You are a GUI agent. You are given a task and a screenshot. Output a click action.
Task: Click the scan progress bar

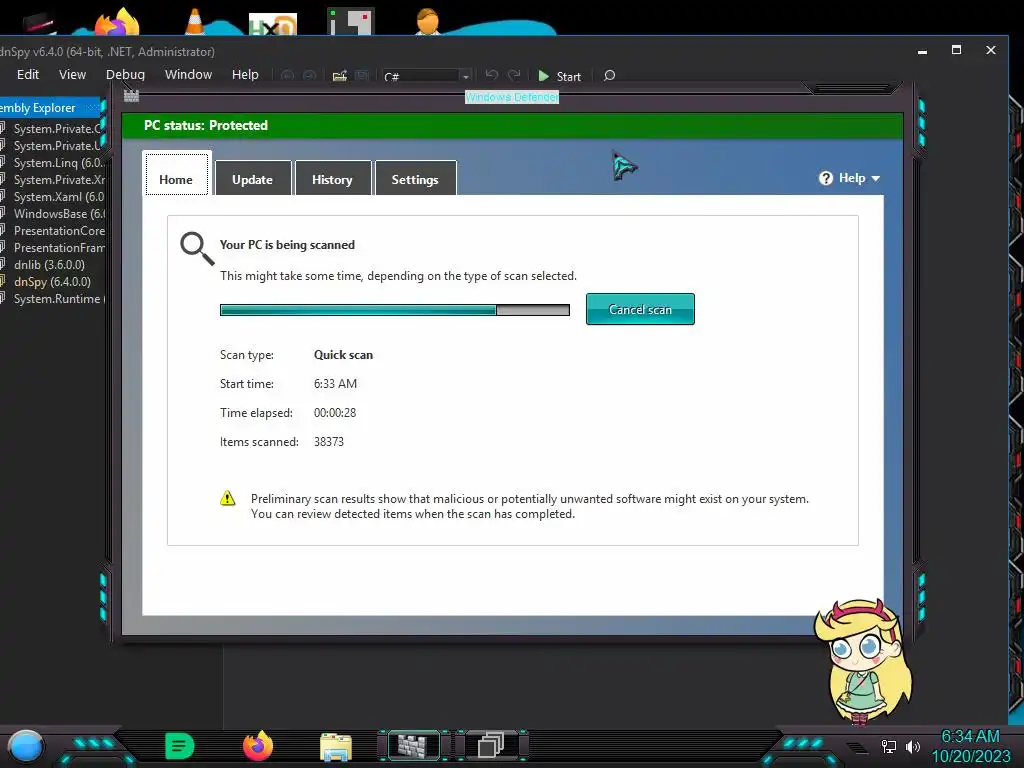point(394,310)
